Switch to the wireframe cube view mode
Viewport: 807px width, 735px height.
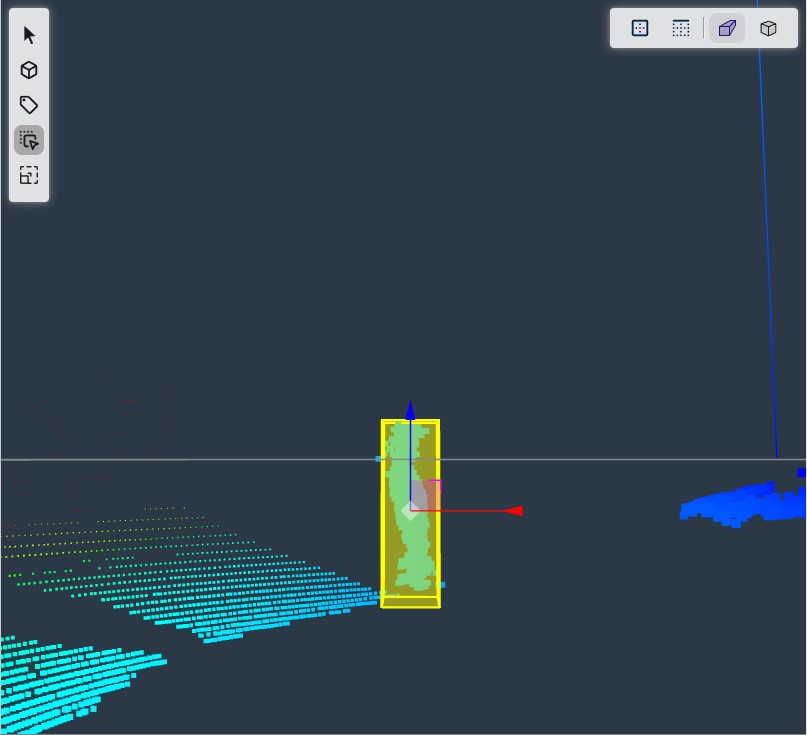(768, 28)
